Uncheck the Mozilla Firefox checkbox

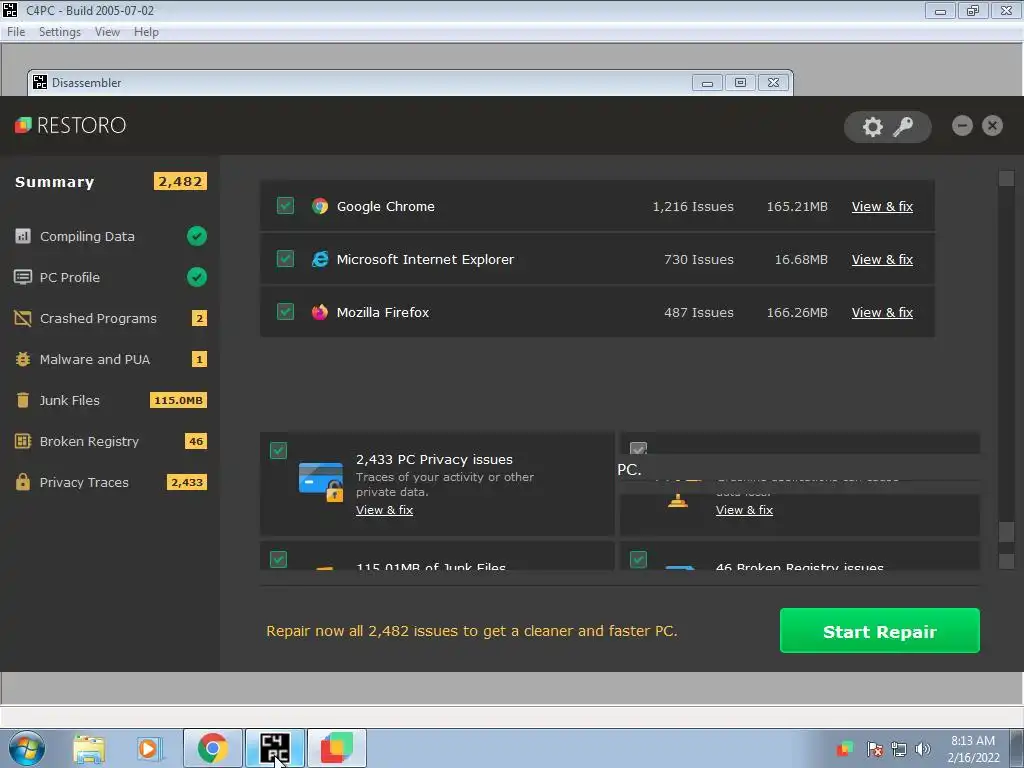[x=285, y=312]
